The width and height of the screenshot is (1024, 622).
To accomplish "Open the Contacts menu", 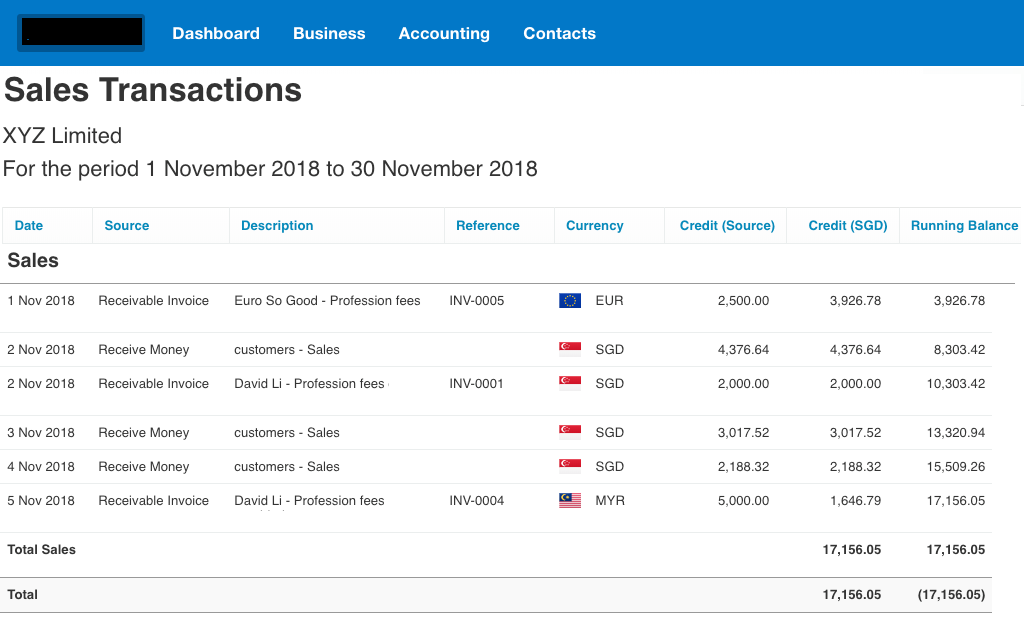I will [x=559, y=33].
